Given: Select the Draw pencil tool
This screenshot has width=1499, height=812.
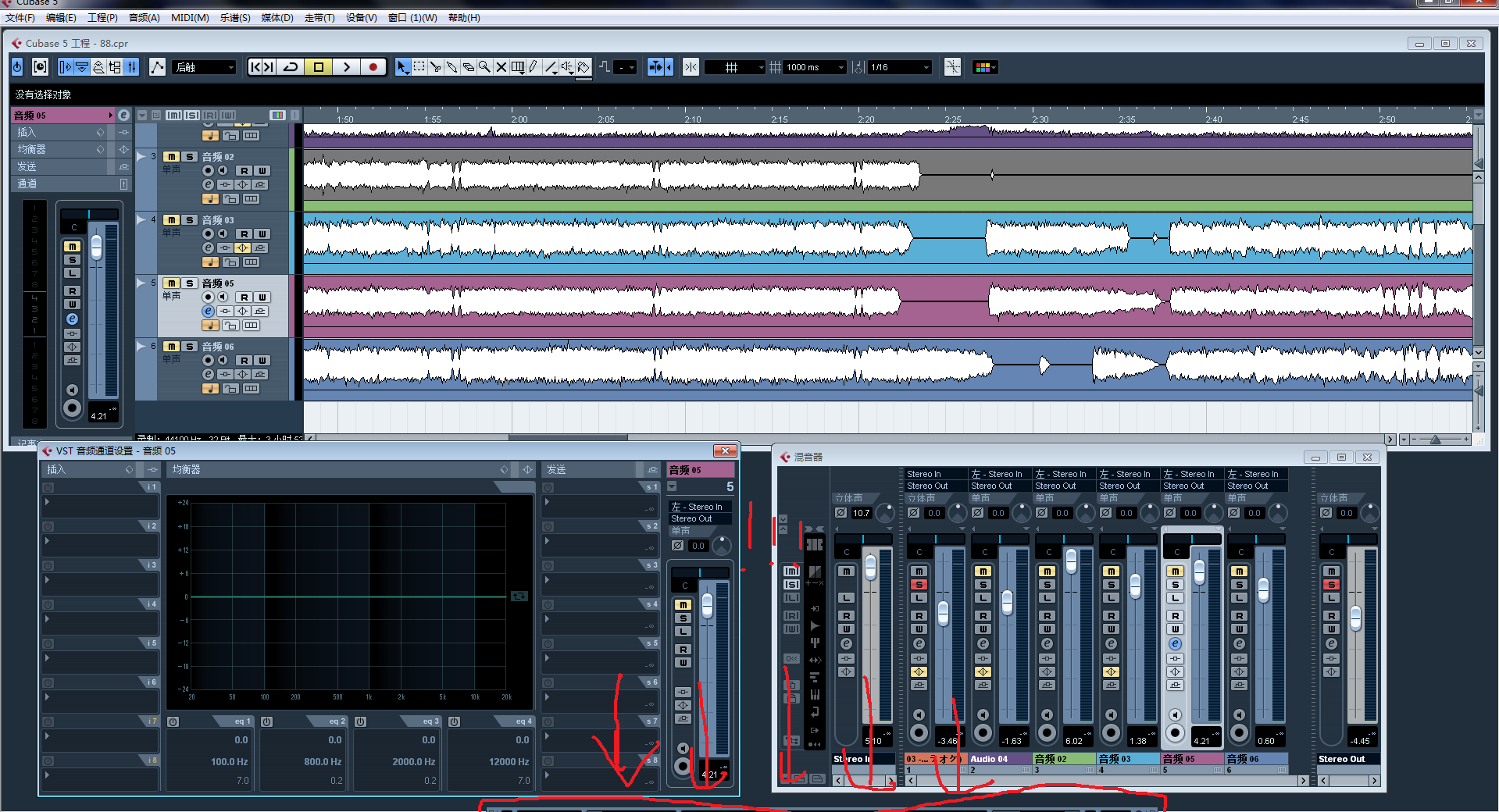Looking at the screenshot, I should 534,67.
